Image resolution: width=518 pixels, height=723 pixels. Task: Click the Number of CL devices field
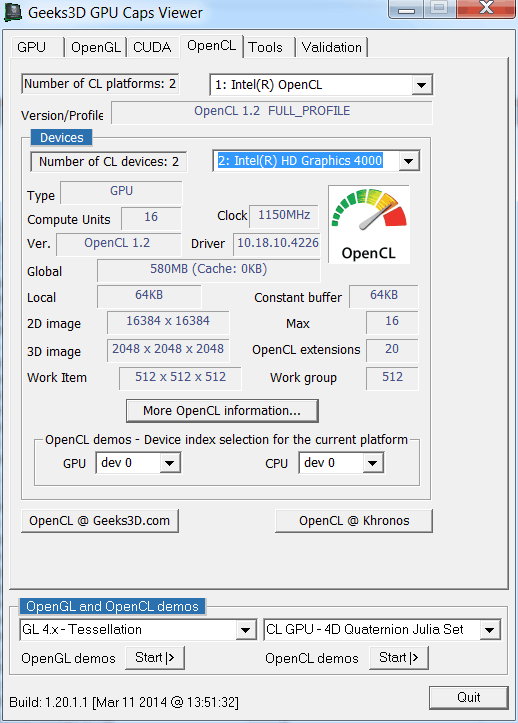[109, 162]
